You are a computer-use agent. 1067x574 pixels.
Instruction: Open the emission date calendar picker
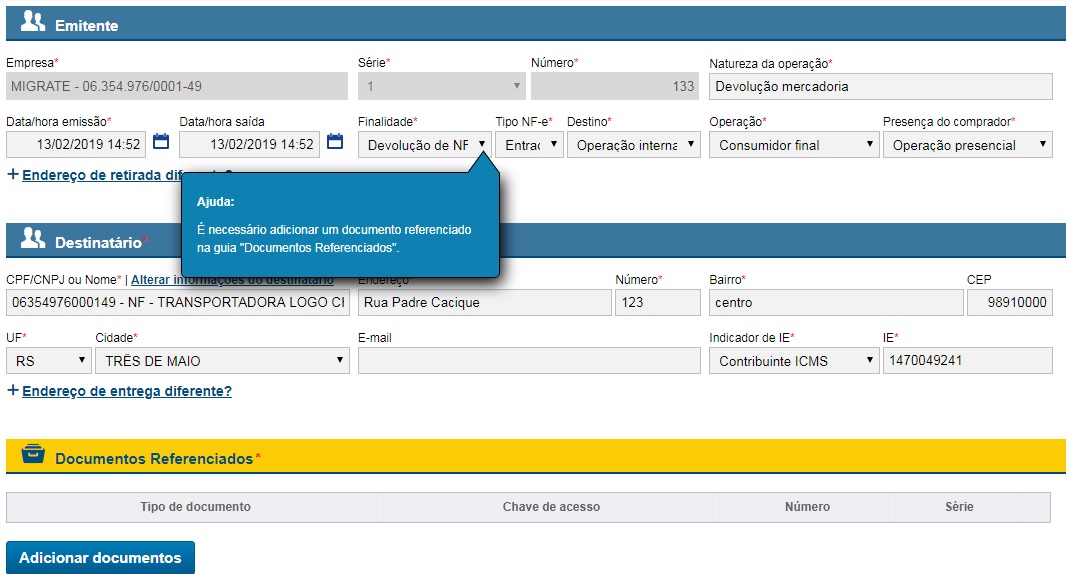[161, 143]
